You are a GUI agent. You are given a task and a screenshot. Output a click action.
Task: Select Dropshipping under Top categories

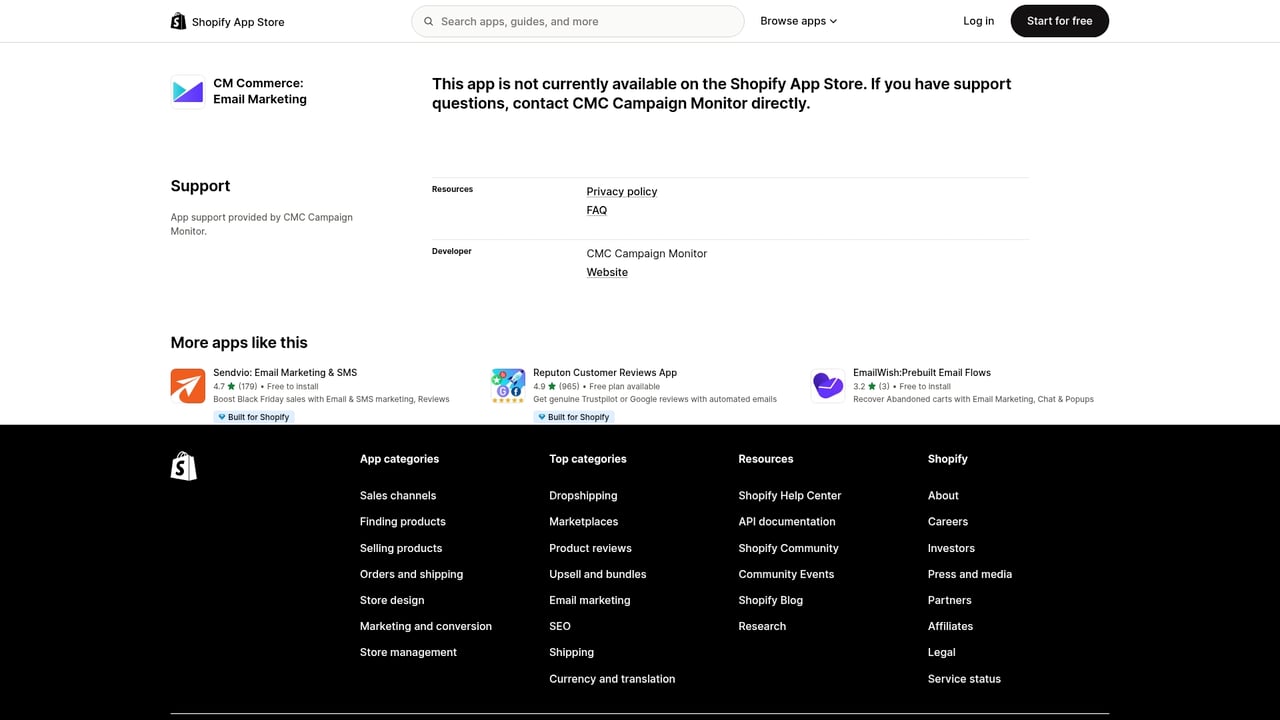tap(583, 495)
